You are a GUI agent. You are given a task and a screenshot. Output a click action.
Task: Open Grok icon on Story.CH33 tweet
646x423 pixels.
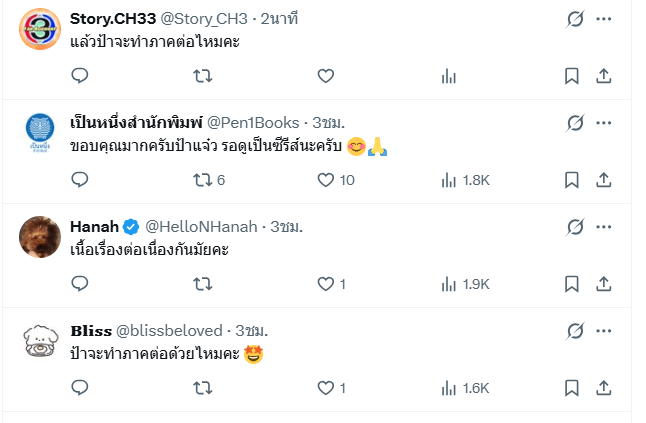575,19
